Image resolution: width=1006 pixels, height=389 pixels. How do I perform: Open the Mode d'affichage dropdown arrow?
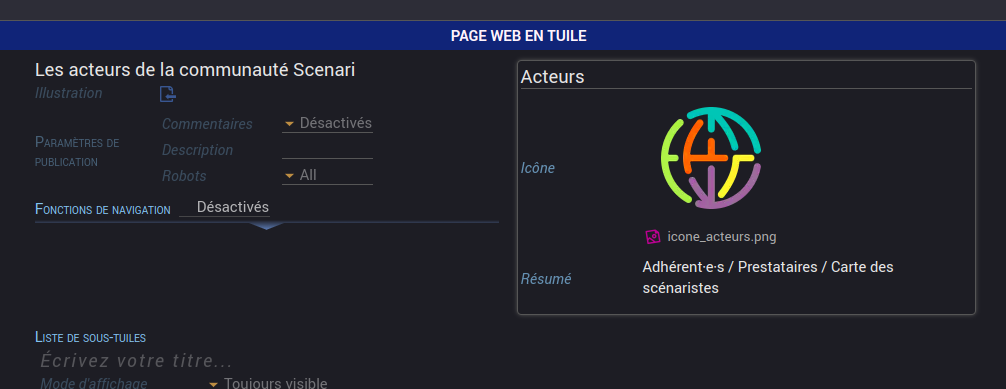click(214, 385)
